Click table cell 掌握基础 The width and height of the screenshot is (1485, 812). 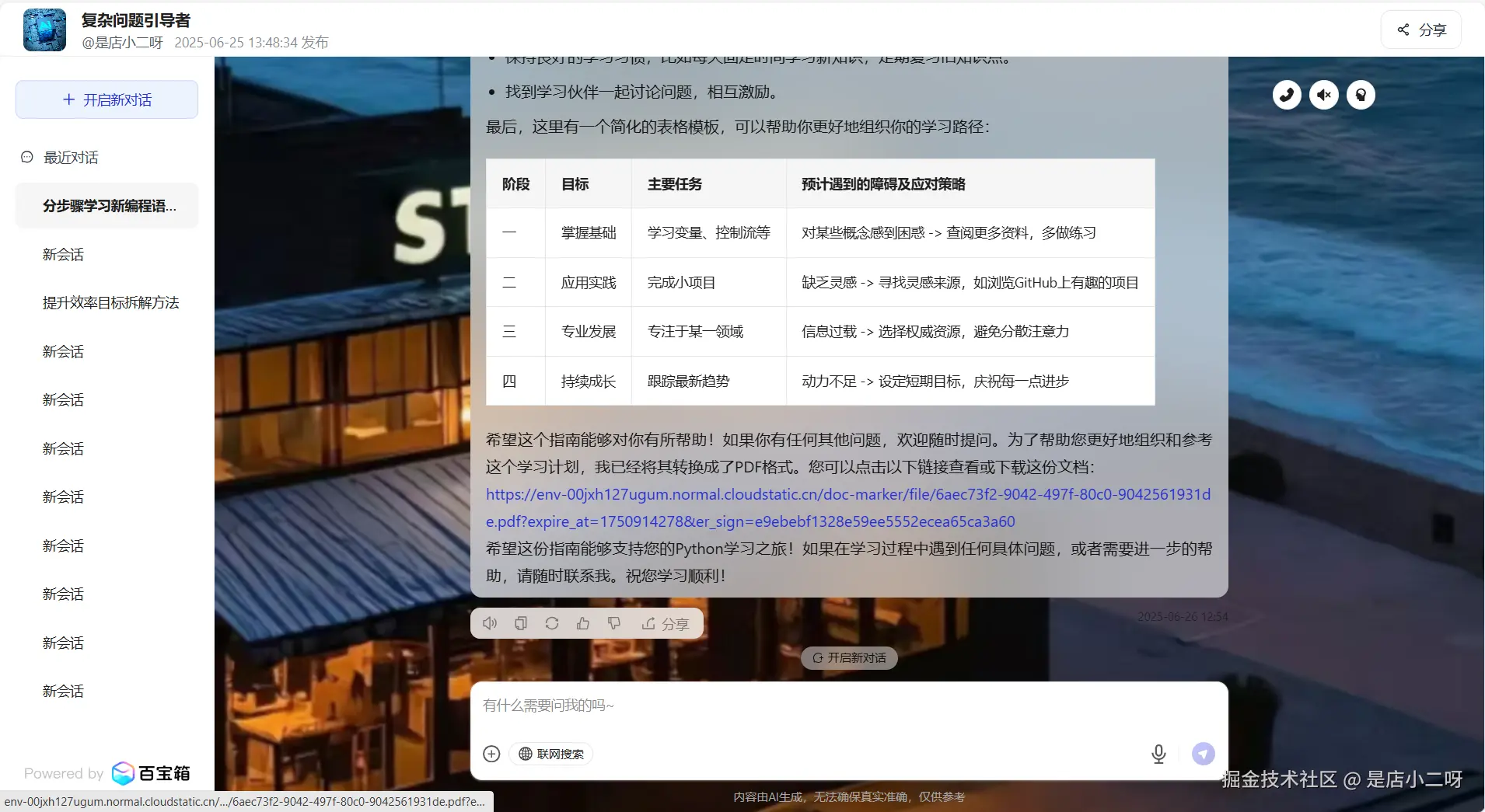pyautogui.click(x=589, y=233)
